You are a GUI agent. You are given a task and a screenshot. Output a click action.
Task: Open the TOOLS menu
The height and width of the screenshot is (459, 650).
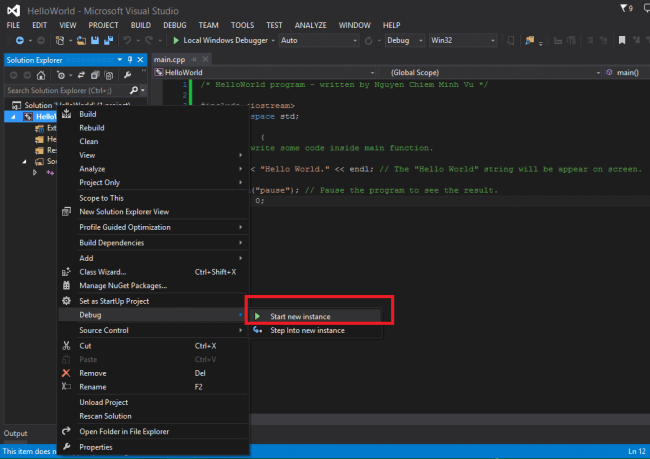click(243, 25)
